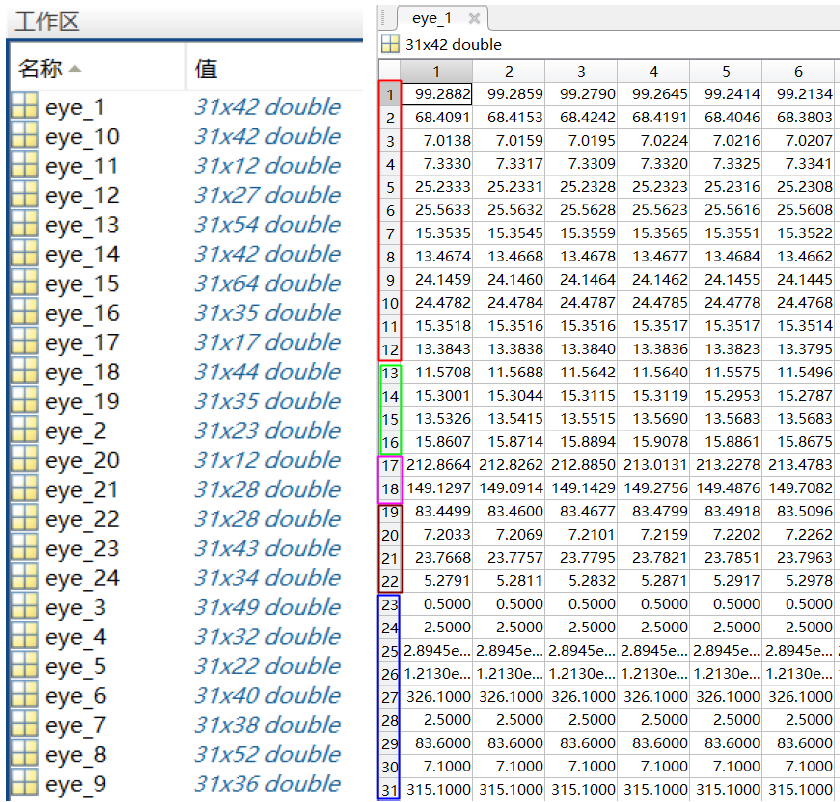Click the eye_18 variable icon

coord(25,370)
